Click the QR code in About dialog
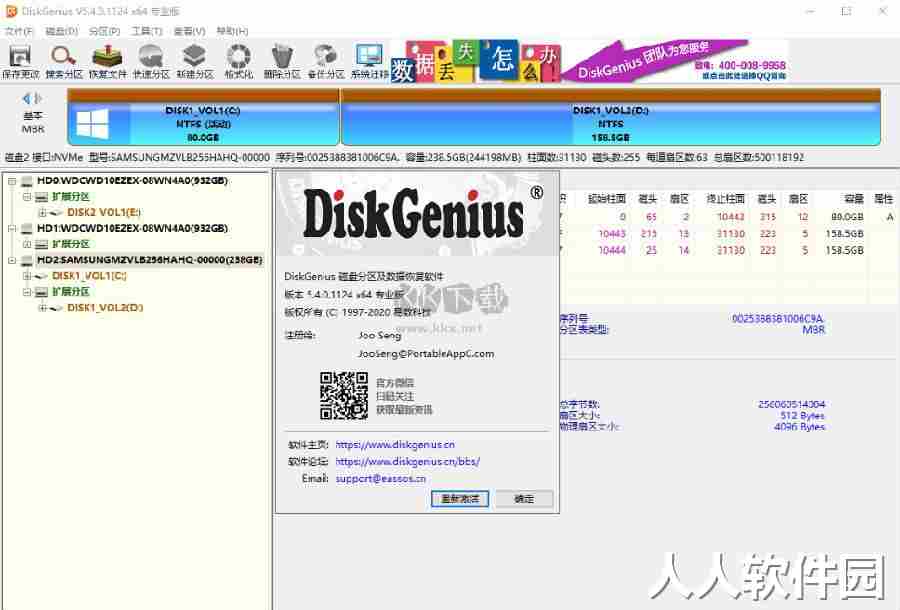Image resolution: width=900 pixels, height=610 pixels. point(344,395)
